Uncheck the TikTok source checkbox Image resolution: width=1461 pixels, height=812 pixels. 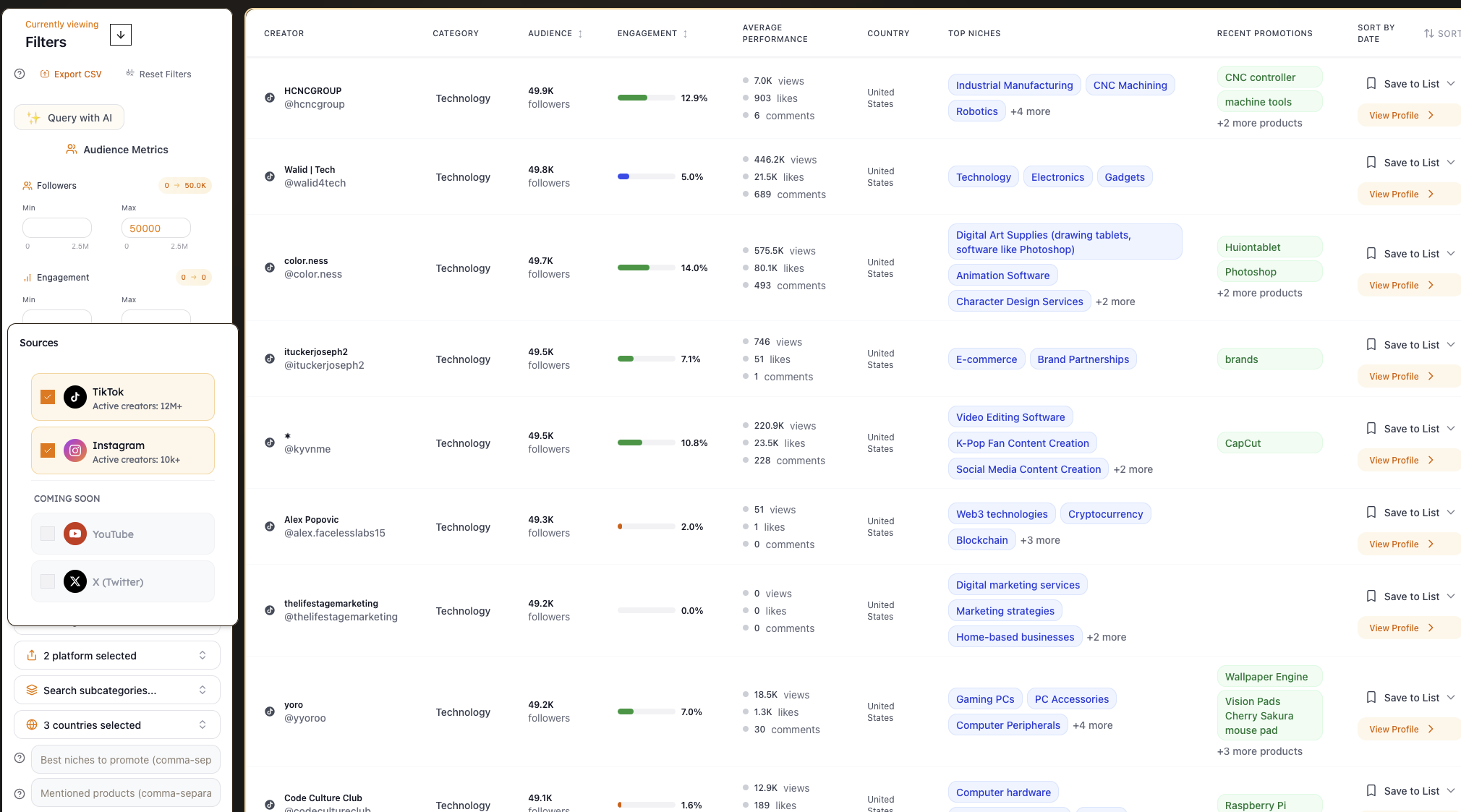(48, 397)
